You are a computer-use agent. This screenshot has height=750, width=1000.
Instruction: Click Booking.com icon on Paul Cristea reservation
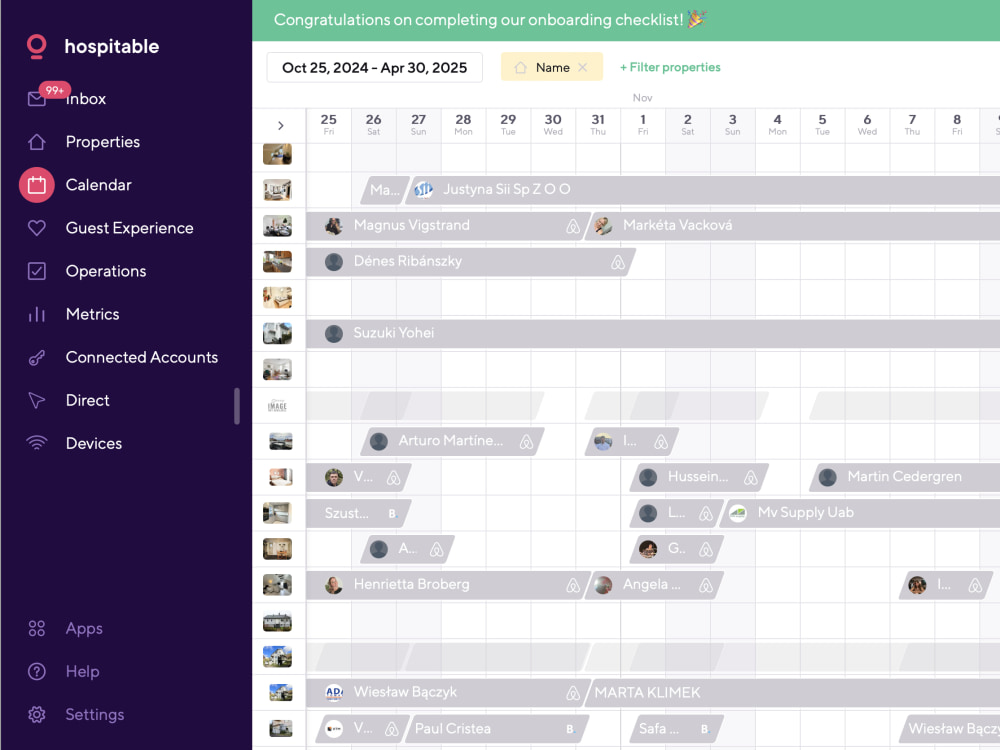tap(570, 729)
